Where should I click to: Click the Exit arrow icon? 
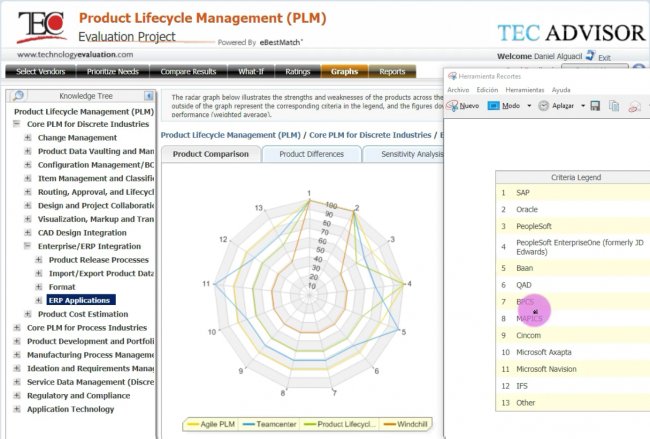pyautogui.click(x=590, y=56)
